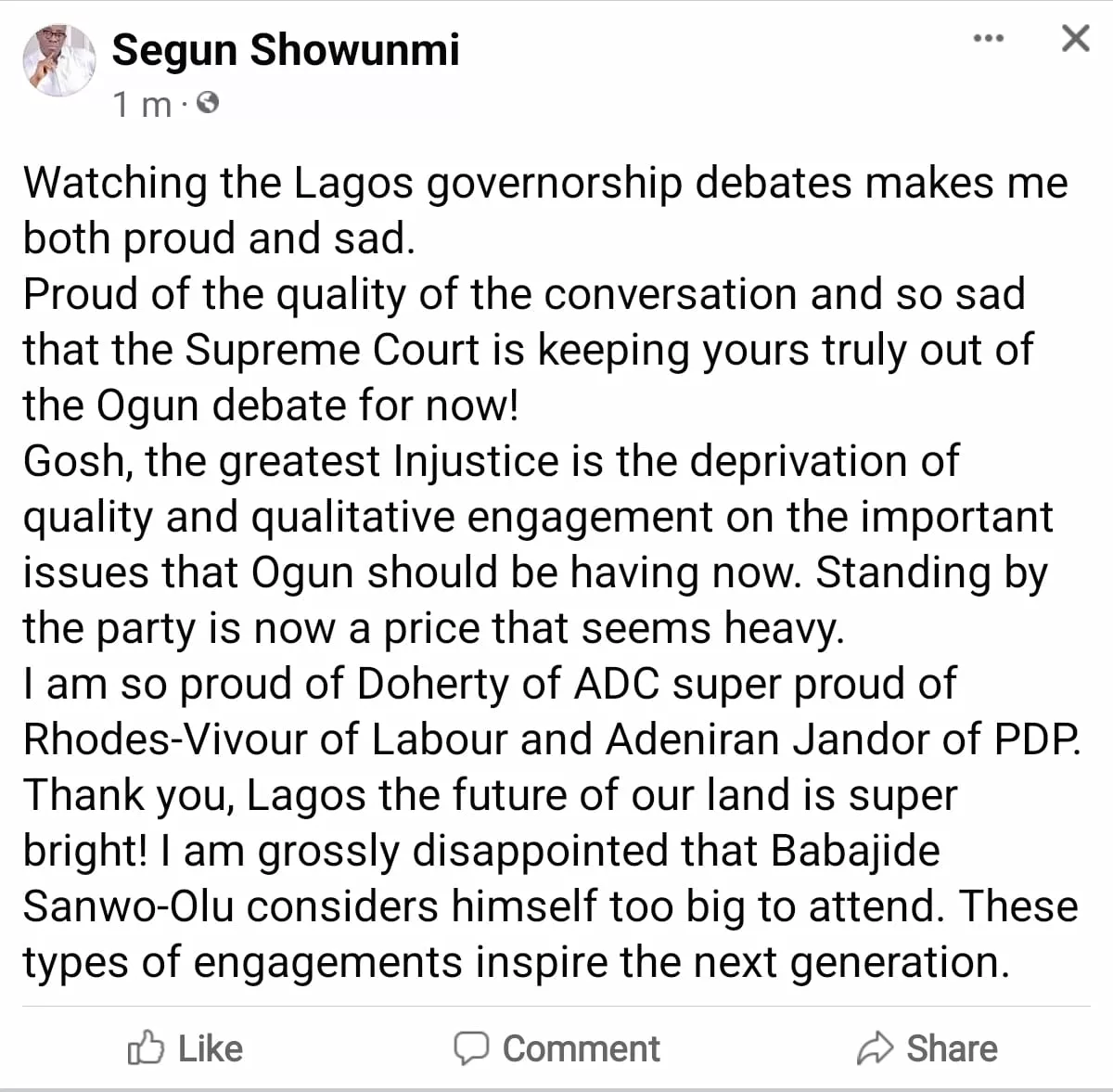Image resolution: width=1113 pixels, height=1092 pixels.
Task: Dismiss the post with the X icon
Action: 1074,39
